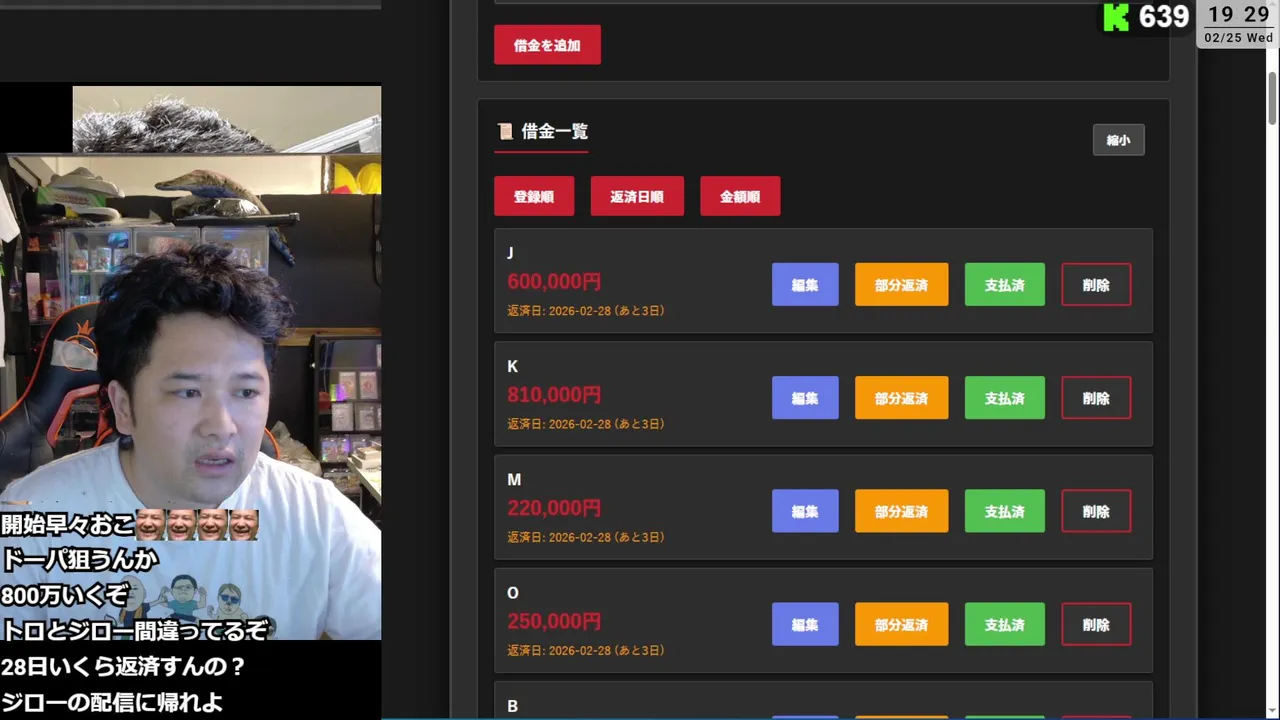This screenshot has width=1280, height=720.
Task: Click the scroll icon beside 借金一覧
Action: click(x=505, y=131)
